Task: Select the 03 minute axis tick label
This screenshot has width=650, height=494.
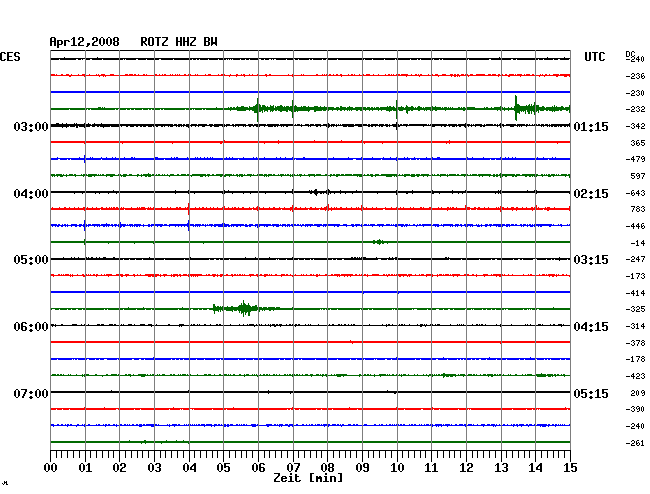Action: point(154,468)
